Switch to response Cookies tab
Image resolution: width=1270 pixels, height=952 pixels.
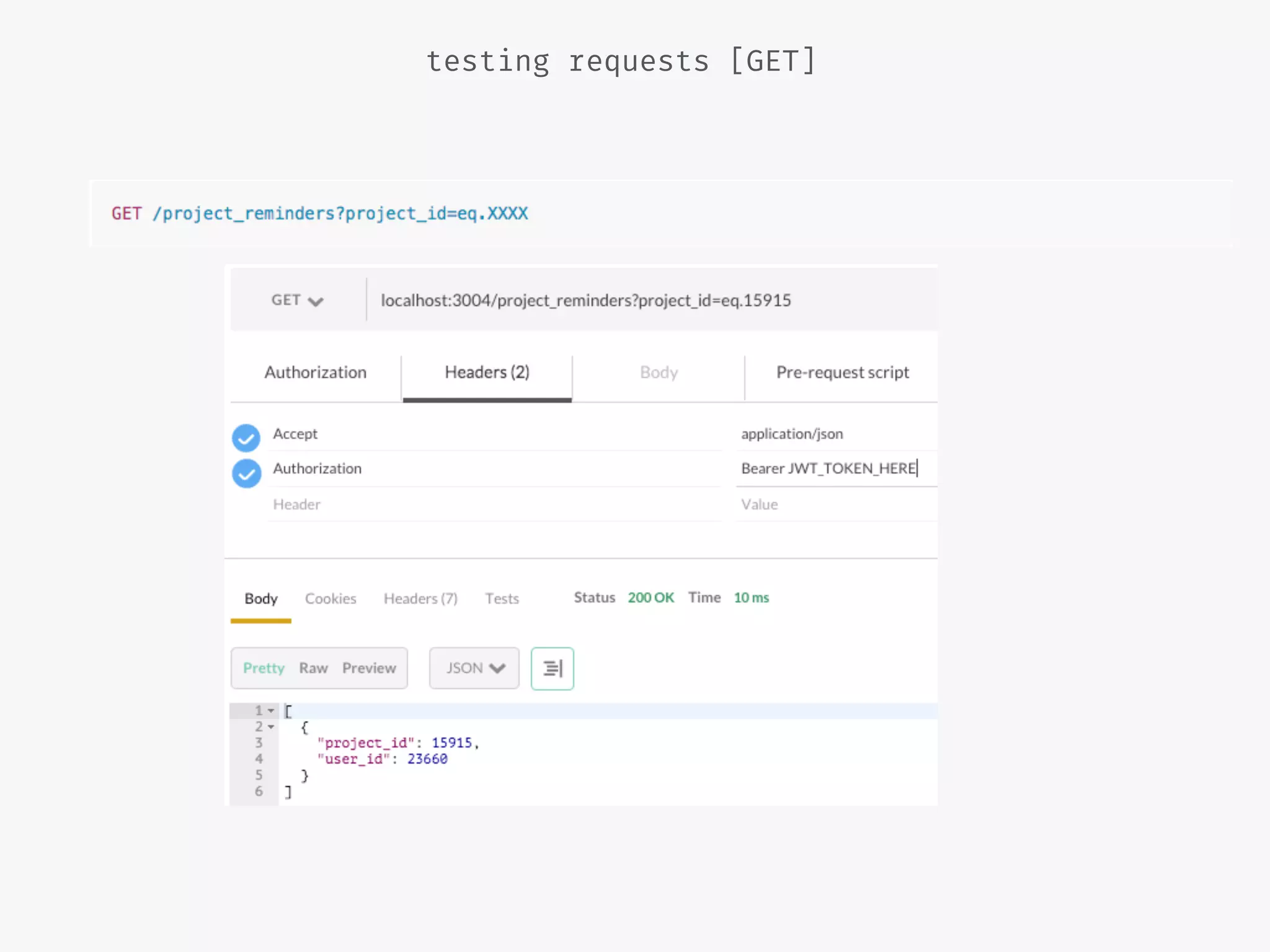tap(331, 599)
